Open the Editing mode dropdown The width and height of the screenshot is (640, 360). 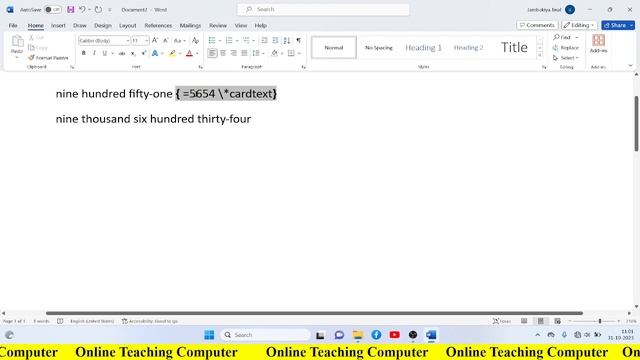[x=579, y=25]
